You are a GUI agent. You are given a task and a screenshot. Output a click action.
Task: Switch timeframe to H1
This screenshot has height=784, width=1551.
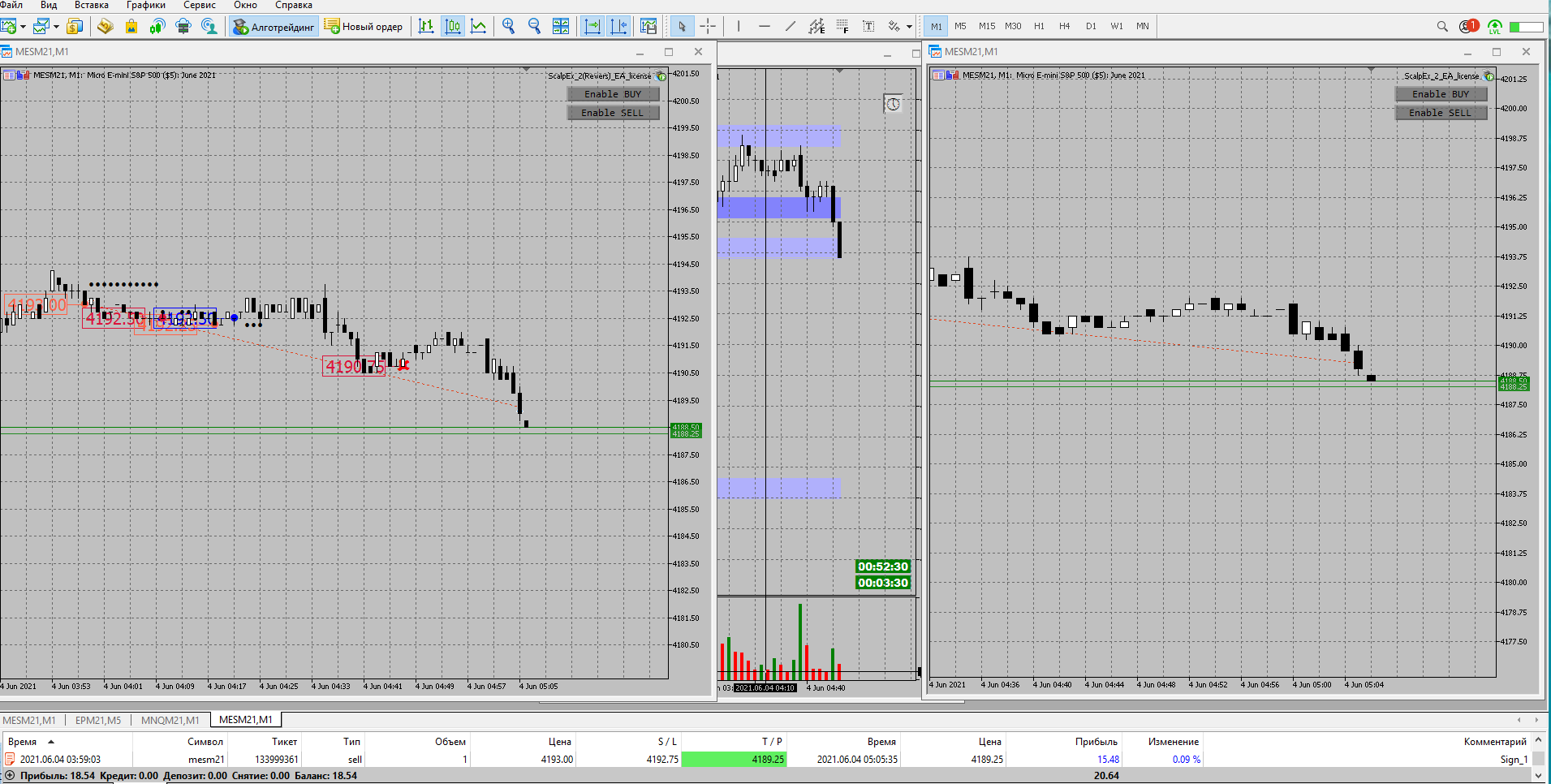point(1039,27)
